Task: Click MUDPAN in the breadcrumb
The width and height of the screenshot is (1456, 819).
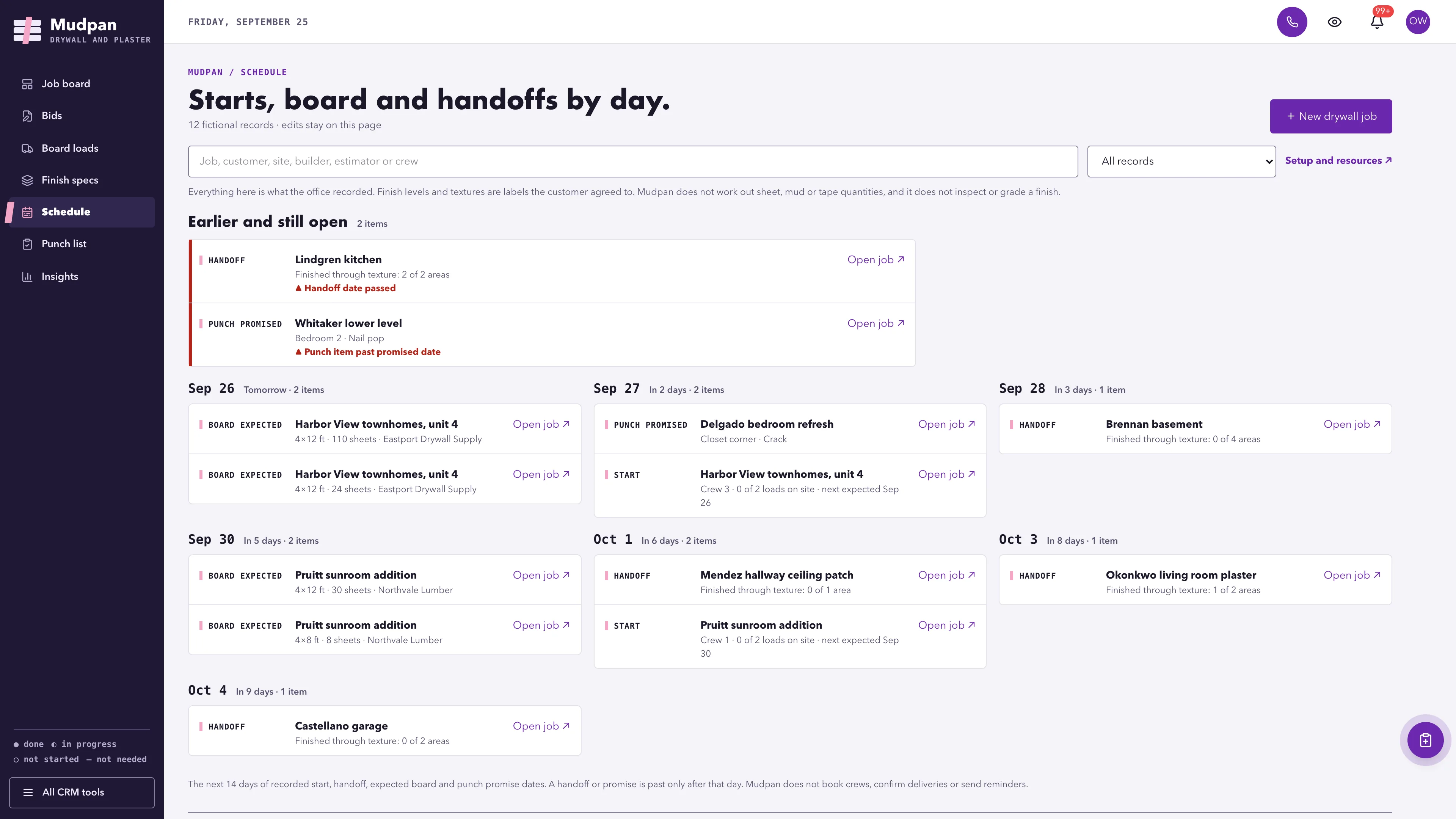Action: [x=205, y=72]
